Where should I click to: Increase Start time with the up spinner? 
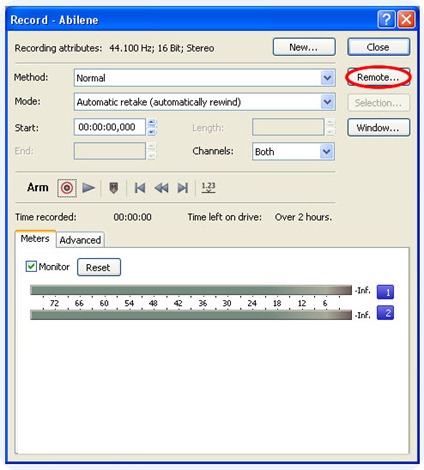(151, 123)
